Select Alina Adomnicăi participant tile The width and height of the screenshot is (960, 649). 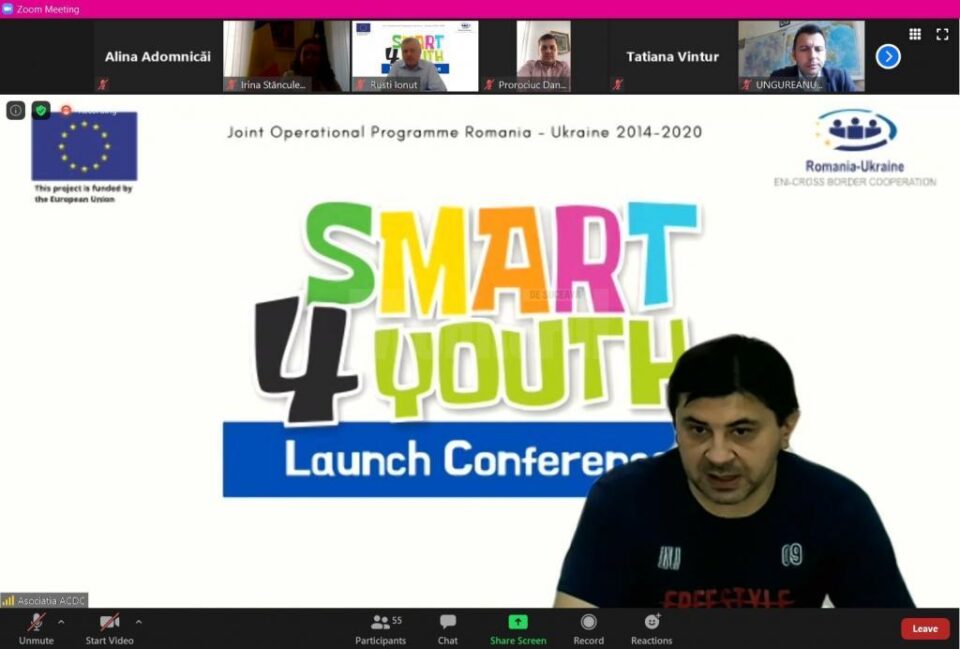pyautogui.click(x=158, y=56)
